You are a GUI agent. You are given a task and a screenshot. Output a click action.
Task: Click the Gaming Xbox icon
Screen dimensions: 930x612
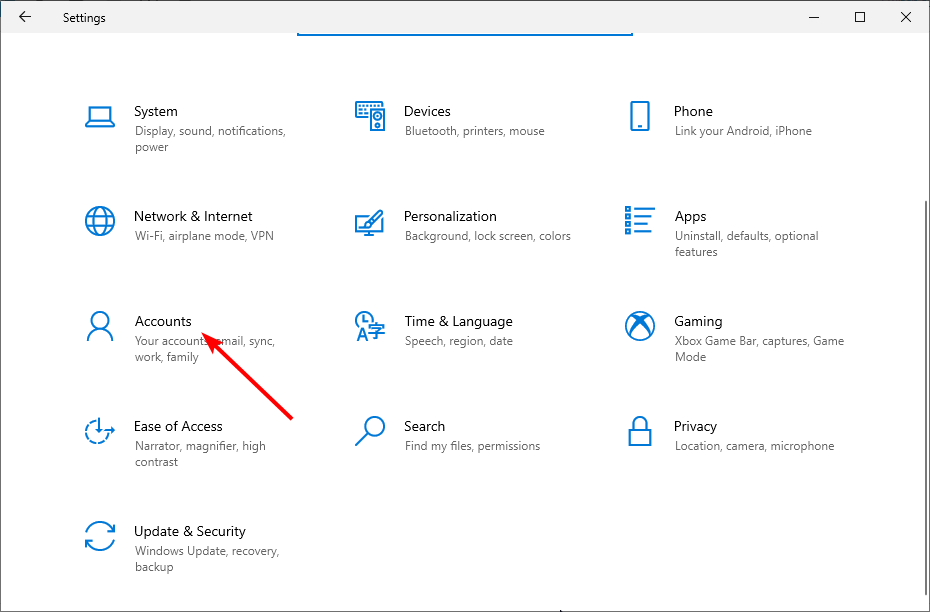click(640, 326)
